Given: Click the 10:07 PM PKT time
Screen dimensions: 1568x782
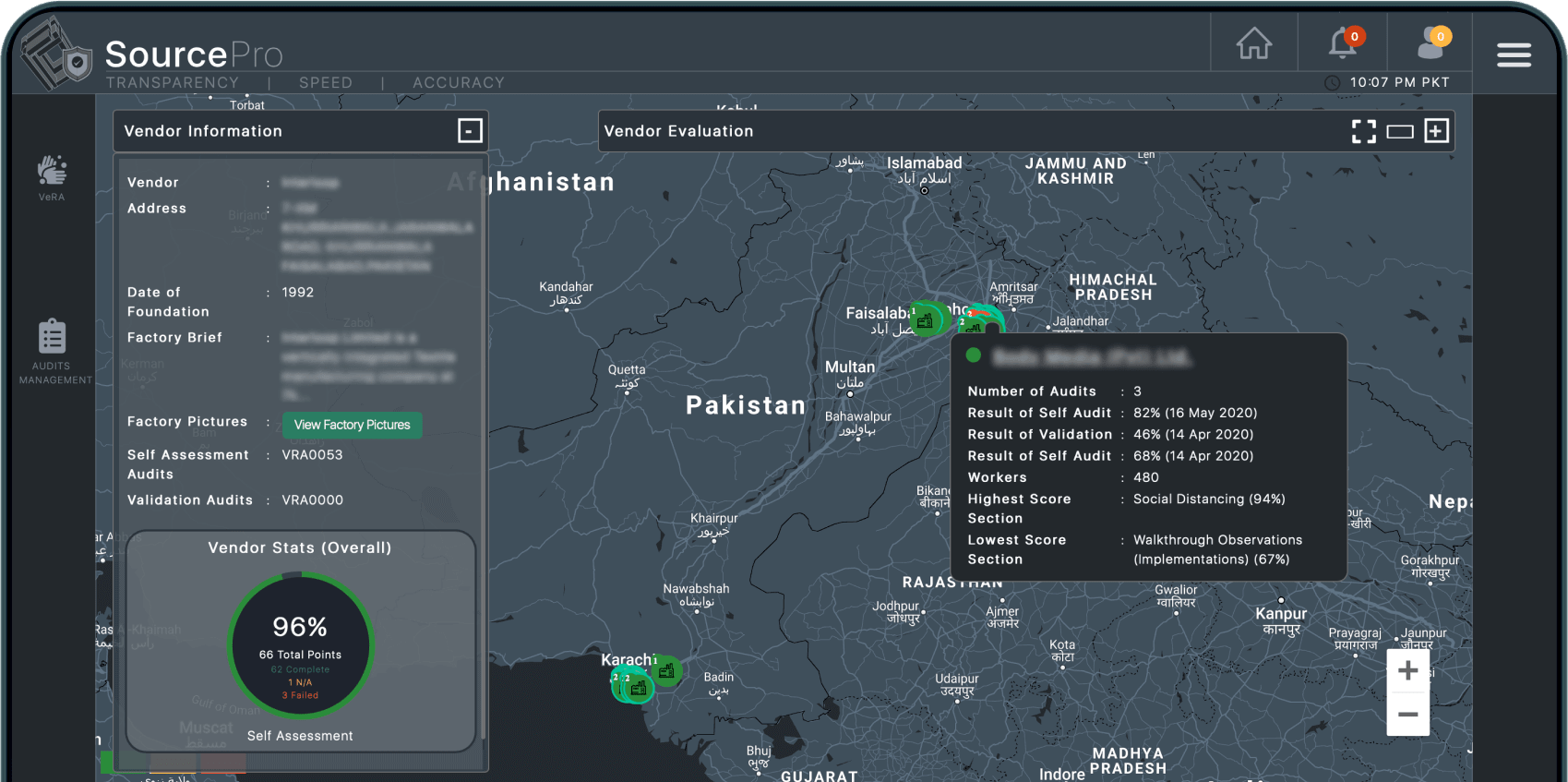Looking at the screenshot, I should point(1399,83).
